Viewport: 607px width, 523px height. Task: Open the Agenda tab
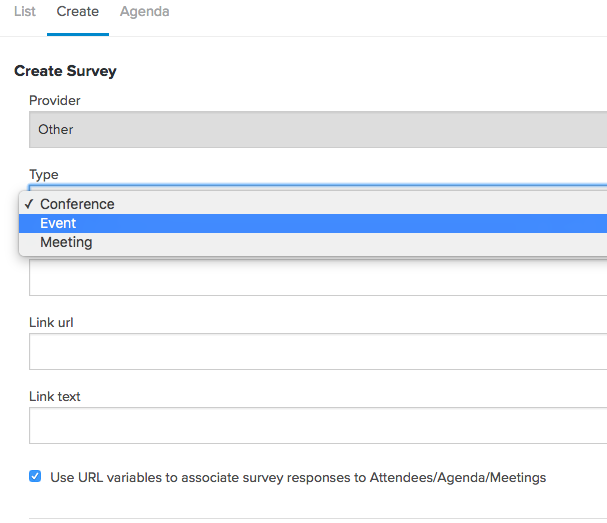pos(144,12)
